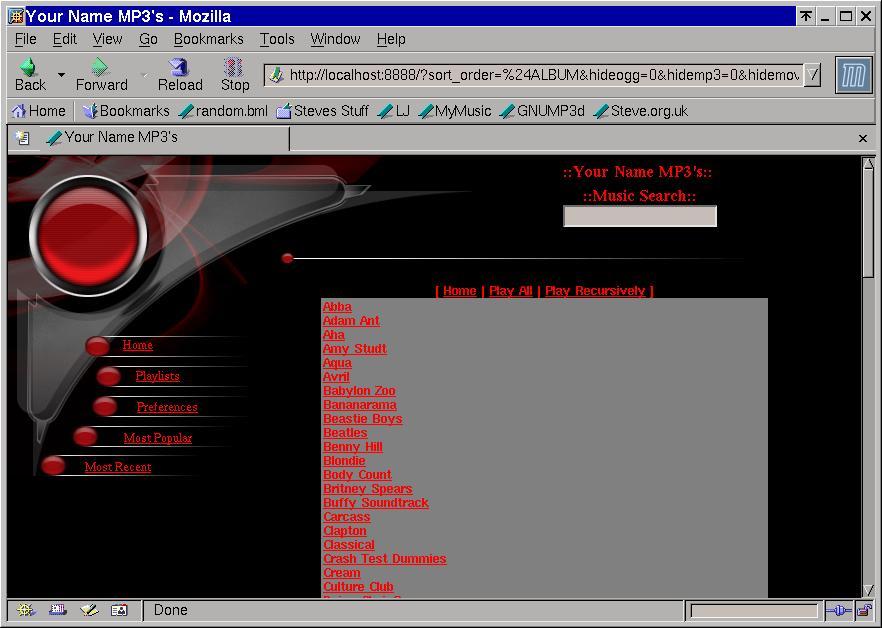Open the Window menu
The image size is (882, 628).
point(335,39)
